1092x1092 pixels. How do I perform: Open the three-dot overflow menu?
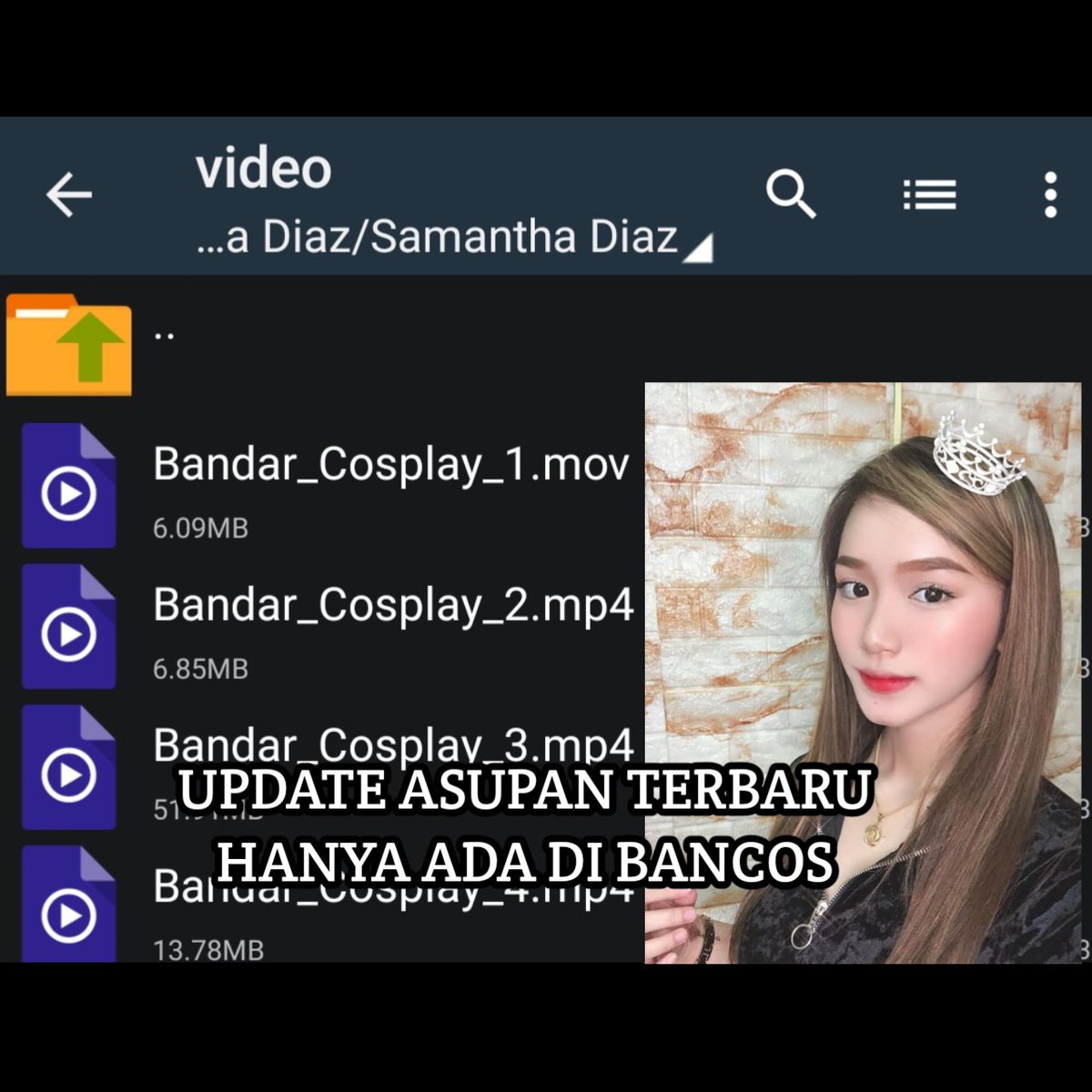pyautogui.click(x=1051, y=193)
